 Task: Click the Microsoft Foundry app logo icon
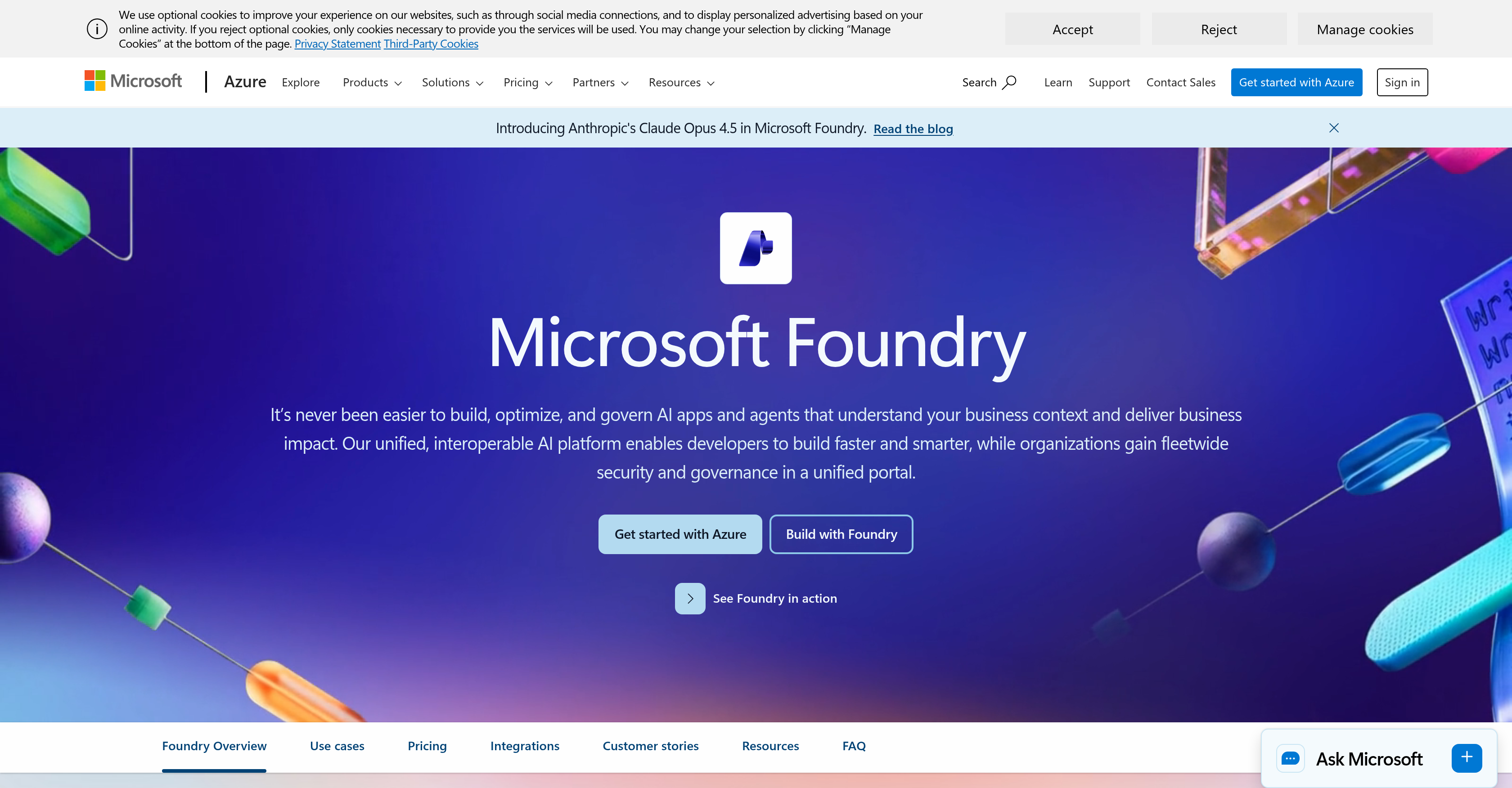coord(756,248)
